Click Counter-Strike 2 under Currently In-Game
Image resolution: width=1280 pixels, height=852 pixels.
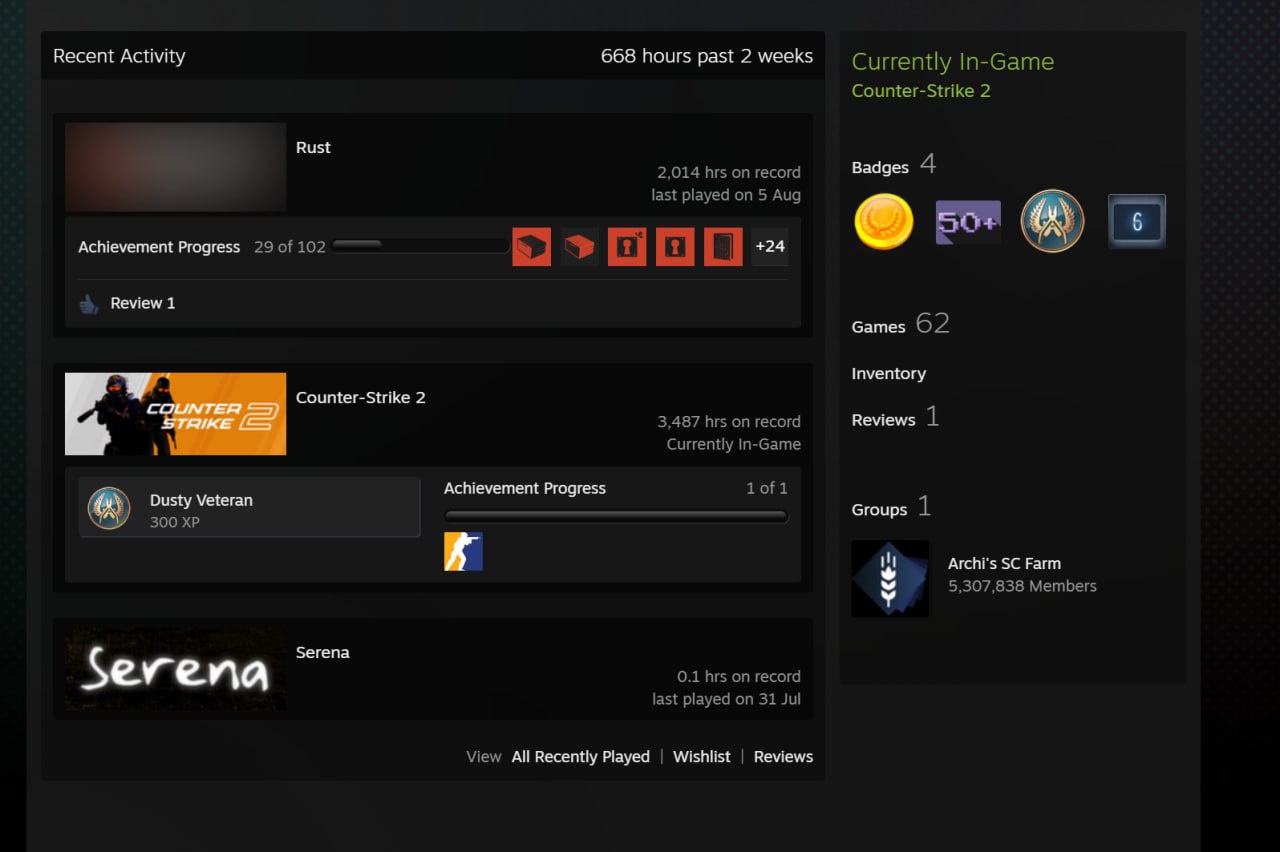coord(921,91)
